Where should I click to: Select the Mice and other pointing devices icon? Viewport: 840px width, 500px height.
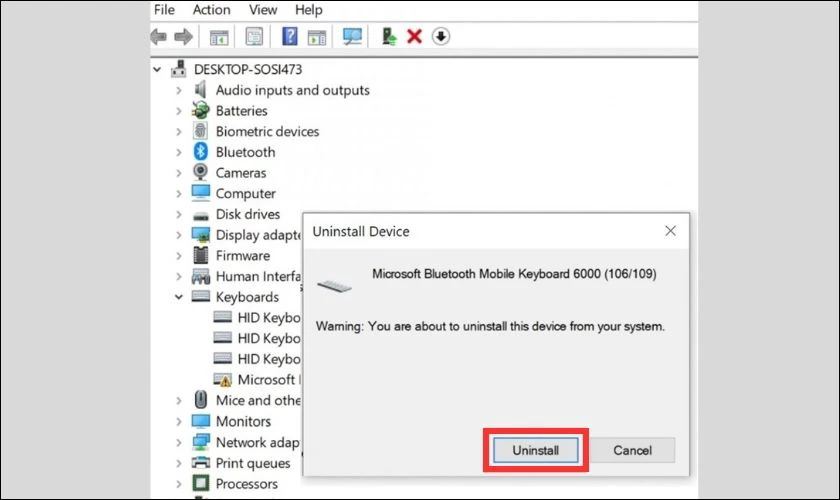click(201, 400)
